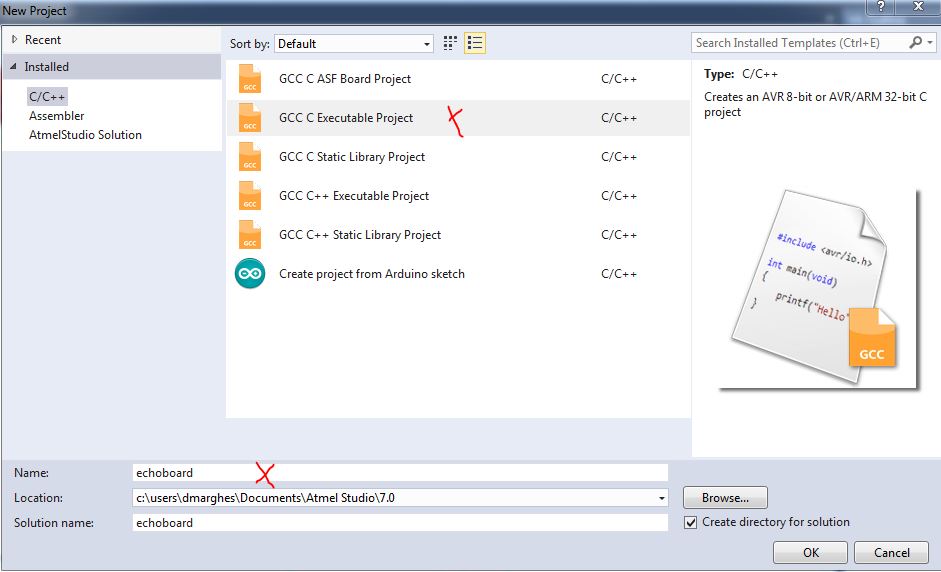Click the GCC C Executable Project file icon
Viewport: 941px width, 572px height.
(x=250, y=118)
